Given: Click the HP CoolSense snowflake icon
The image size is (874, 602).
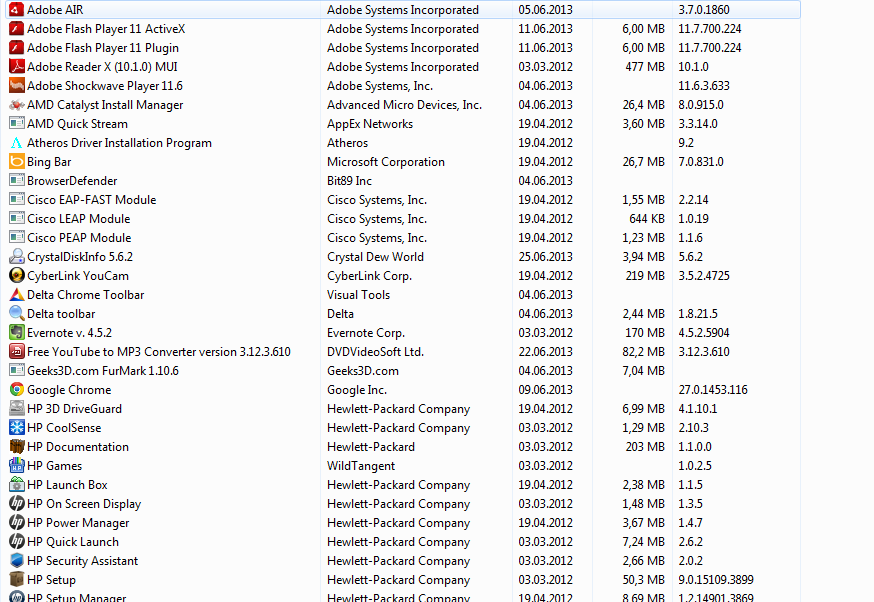Looking at the screenshot, I should pyautogui.click(x=17, y=428).
